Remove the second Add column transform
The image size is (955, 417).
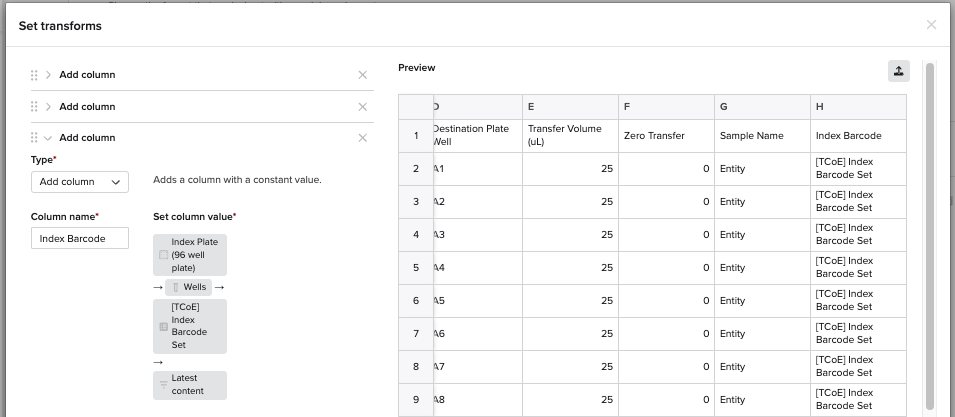(x=362, y=107)
